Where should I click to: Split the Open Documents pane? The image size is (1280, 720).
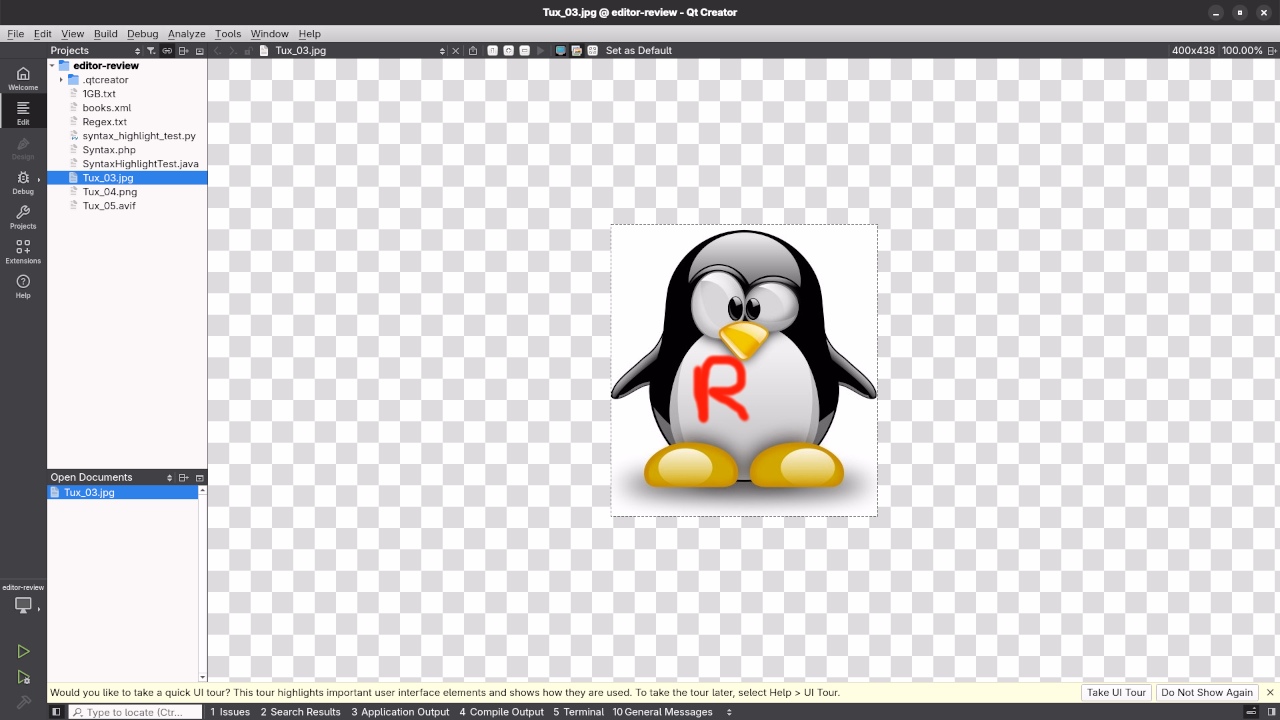(183, 478)
